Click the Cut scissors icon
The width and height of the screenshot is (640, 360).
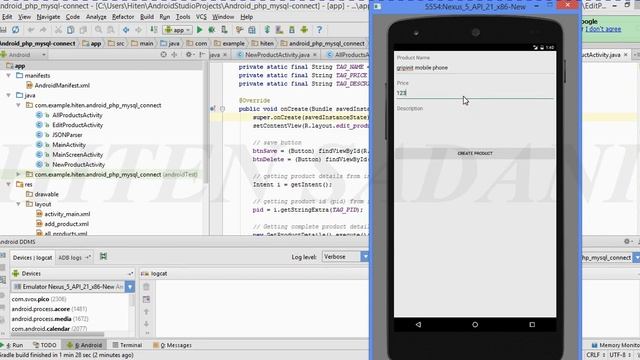[58, 30]
